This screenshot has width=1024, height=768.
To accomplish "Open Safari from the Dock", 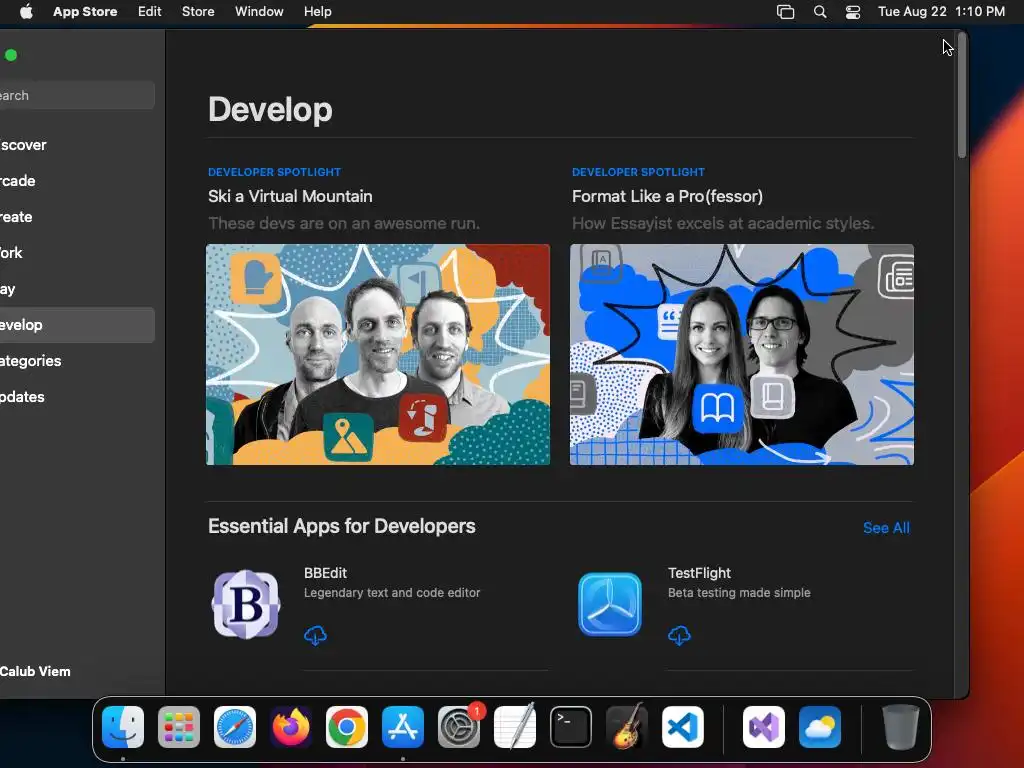I will click(235, 727).
